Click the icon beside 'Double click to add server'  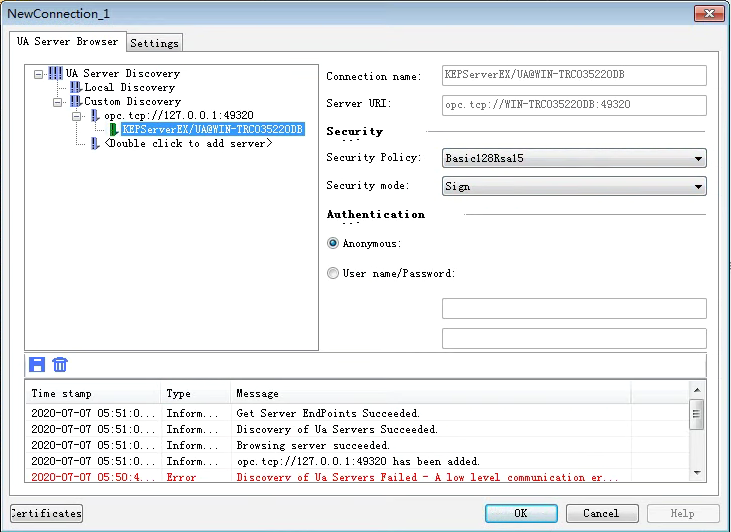[94, 144]
